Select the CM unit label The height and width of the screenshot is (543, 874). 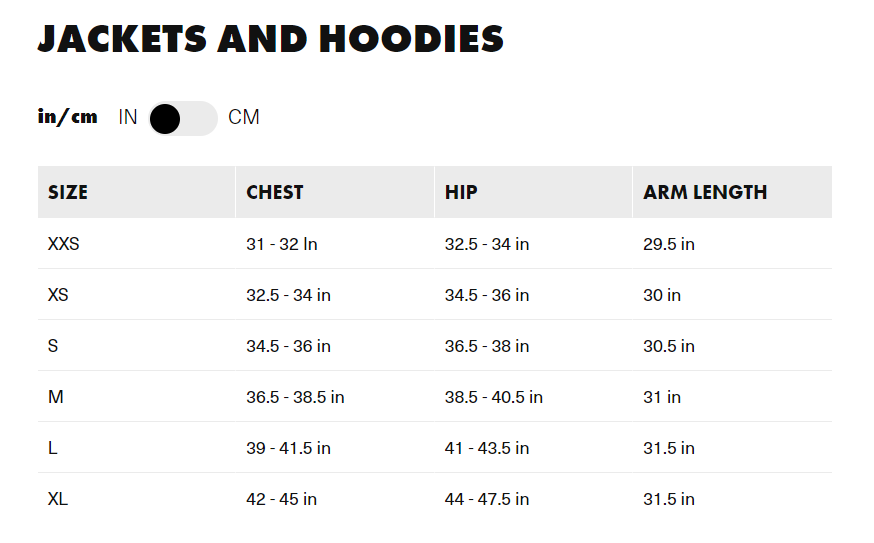tap(244, 118)
